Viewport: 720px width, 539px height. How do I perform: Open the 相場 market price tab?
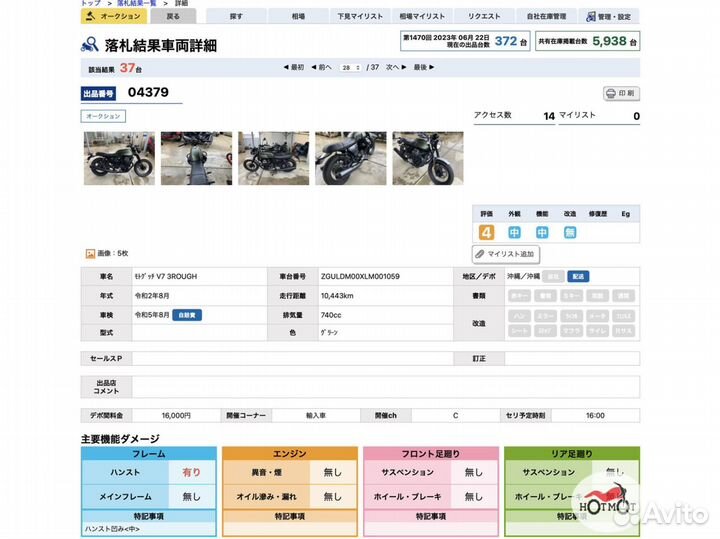pyautogui.click(x=298, y=17)
